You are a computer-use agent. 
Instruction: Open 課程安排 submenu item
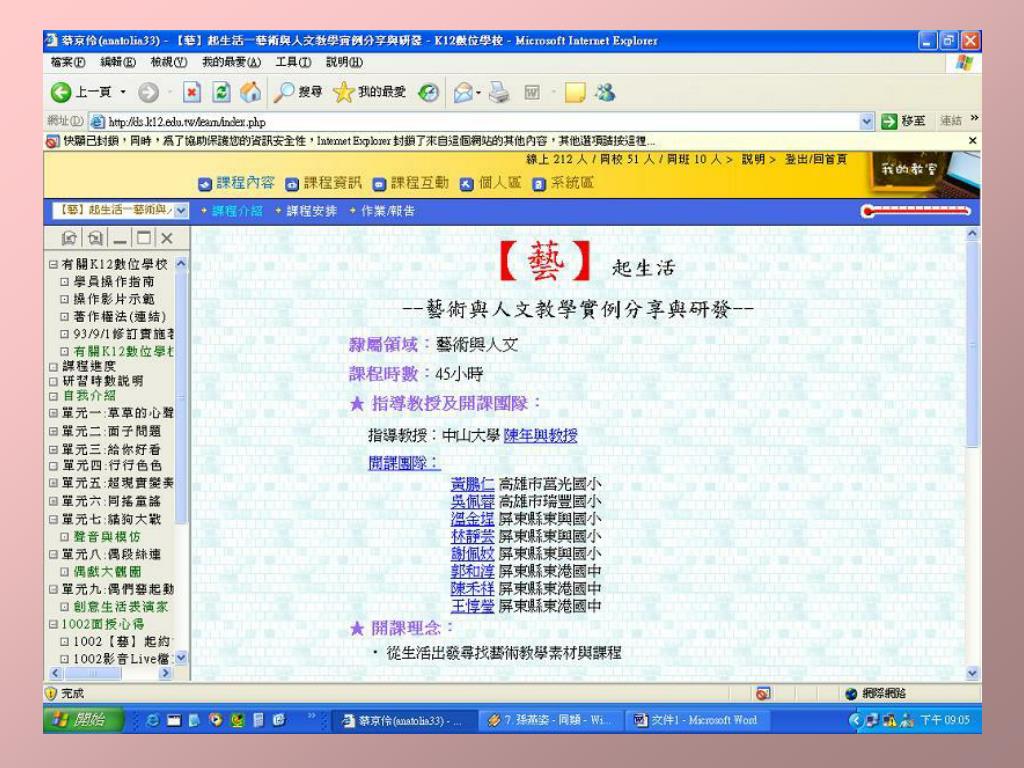311,211
